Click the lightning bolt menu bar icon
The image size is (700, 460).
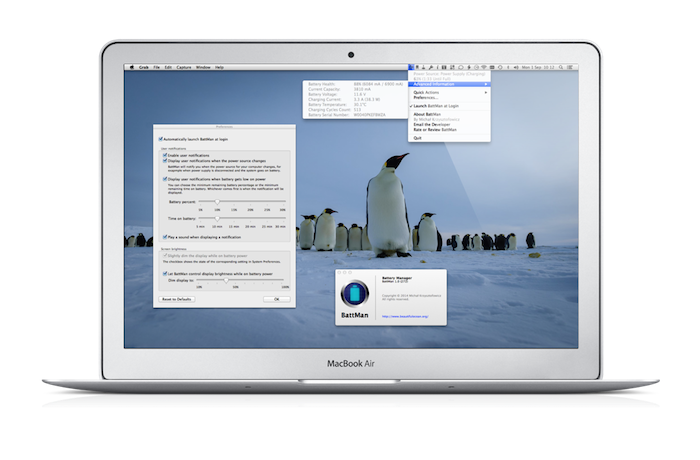[470, 67]
